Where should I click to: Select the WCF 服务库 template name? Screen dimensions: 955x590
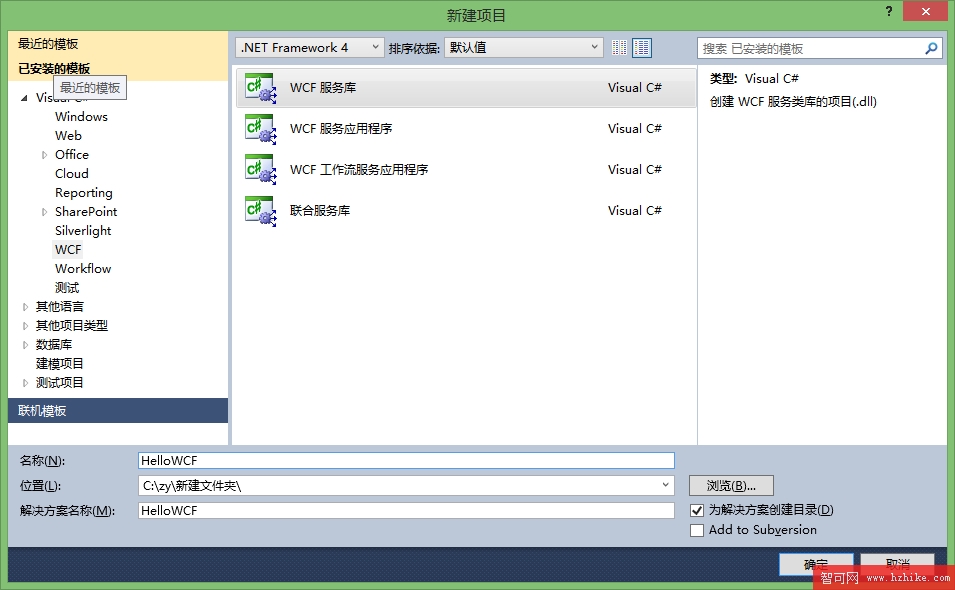[x=323, y=88]
